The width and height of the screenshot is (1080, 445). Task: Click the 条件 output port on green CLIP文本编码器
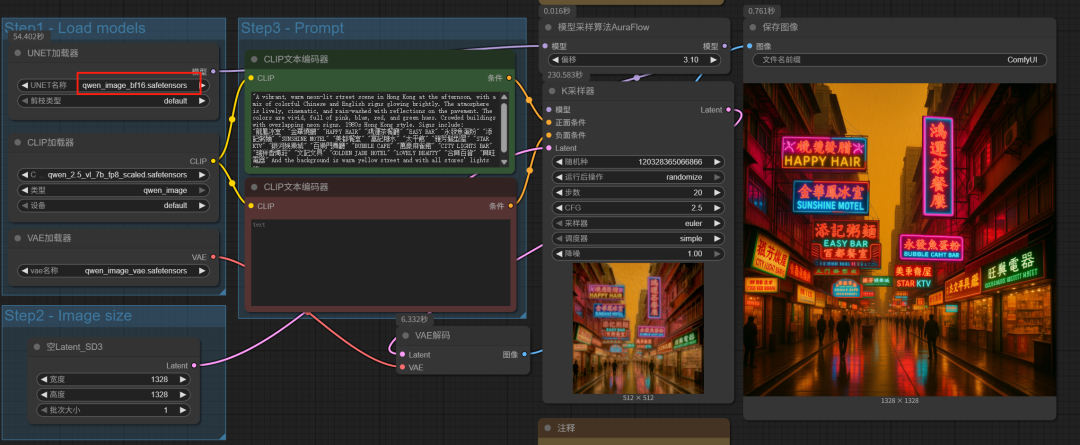(510, 78)
